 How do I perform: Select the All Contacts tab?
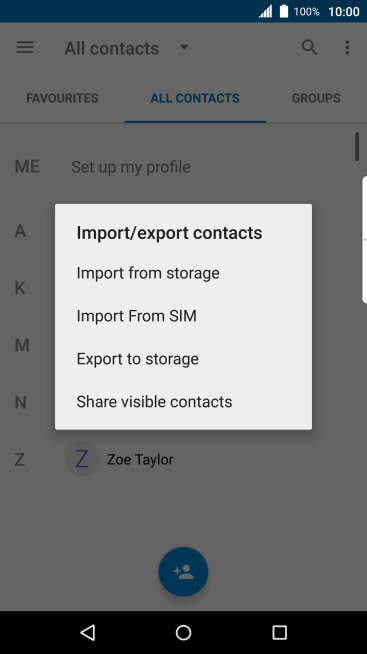[x=195, y=98]
